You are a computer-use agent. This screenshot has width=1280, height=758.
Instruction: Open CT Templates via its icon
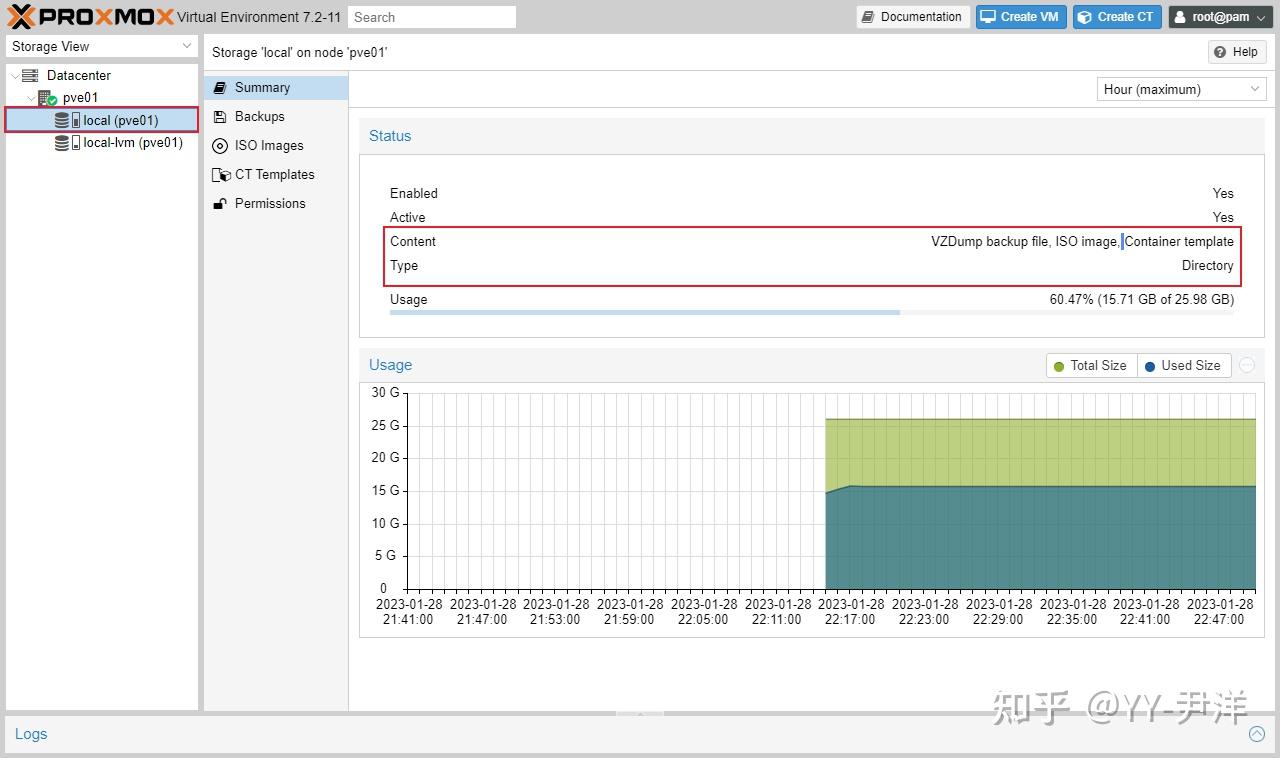point(221,174)
